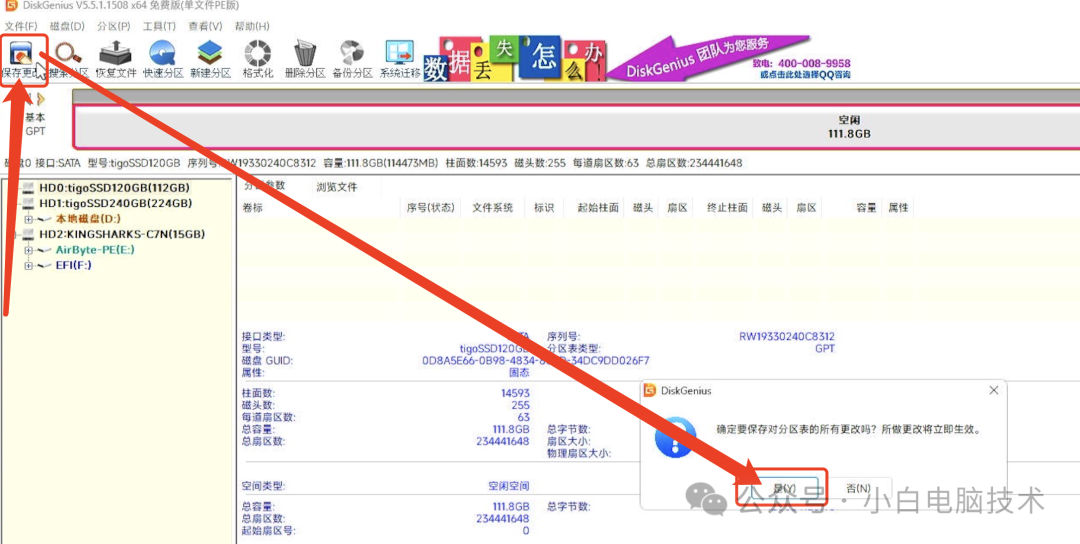
Task: Run System Migration (系统迁移)
Action: point(399,59)
